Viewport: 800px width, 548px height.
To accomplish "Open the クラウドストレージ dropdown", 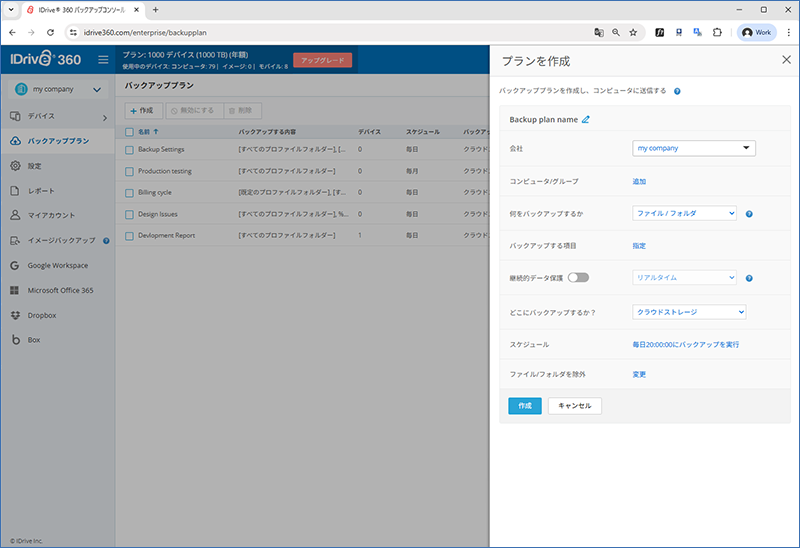I will point(689,312).
